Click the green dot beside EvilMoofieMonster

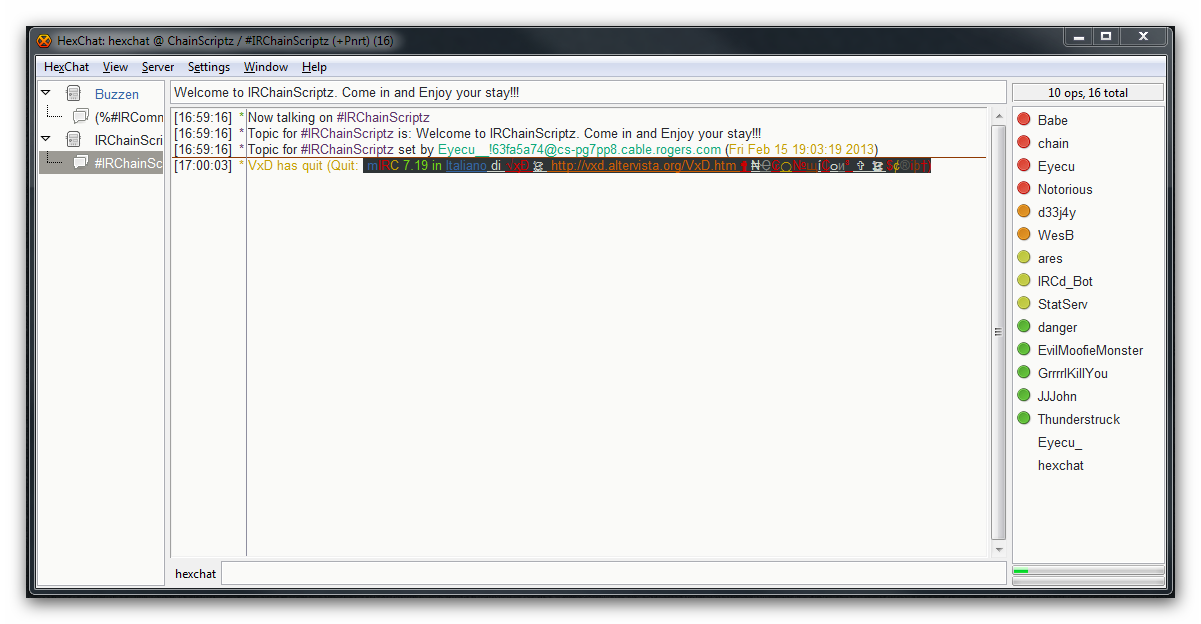coord(1023,350)
